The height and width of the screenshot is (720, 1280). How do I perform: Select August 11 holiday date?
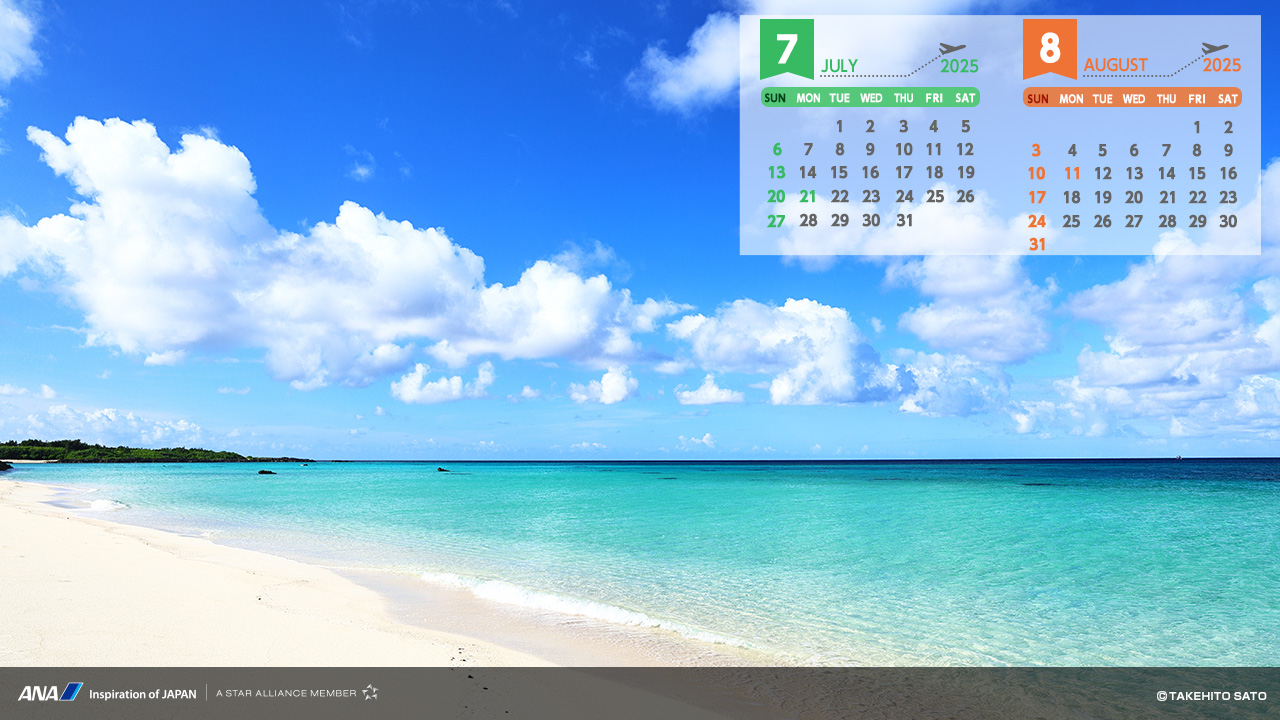(1072, 174)
